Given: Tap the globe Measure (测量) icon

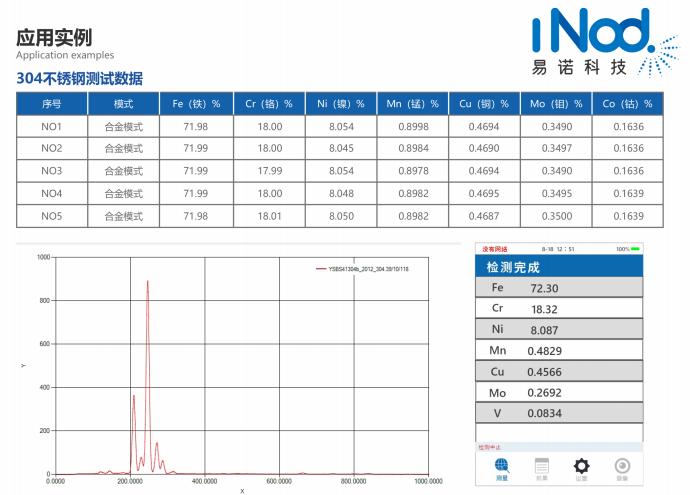Looking at the screenshot, I should 502,466.
